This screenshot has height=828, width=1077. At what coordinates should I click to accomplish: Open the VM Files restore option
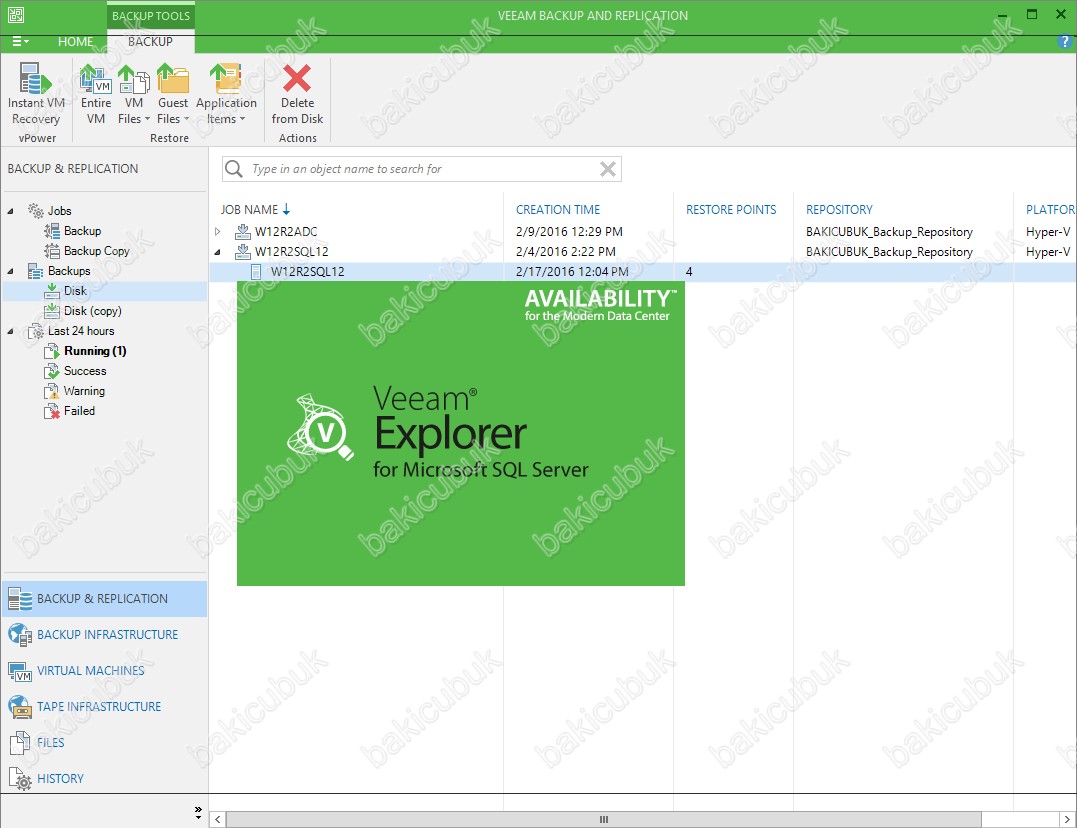[x=133, y=80]
